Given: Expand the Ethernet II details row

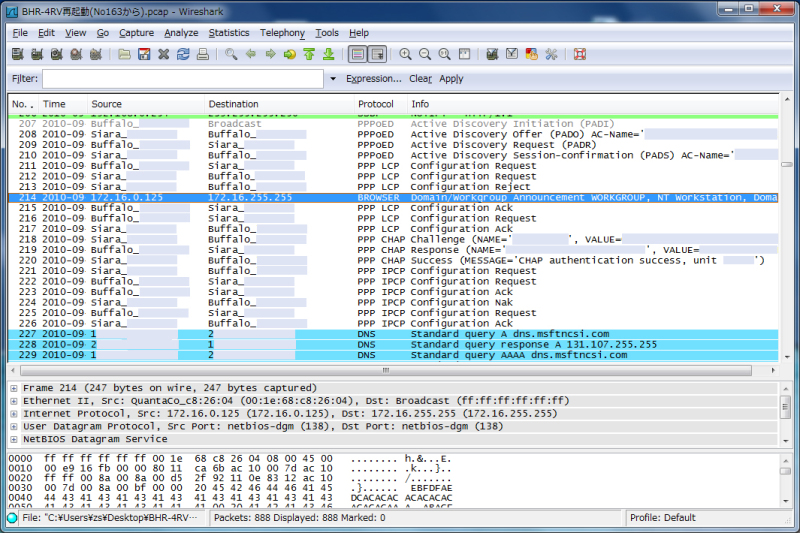Looking at the screenshot, I should [14, 401].
